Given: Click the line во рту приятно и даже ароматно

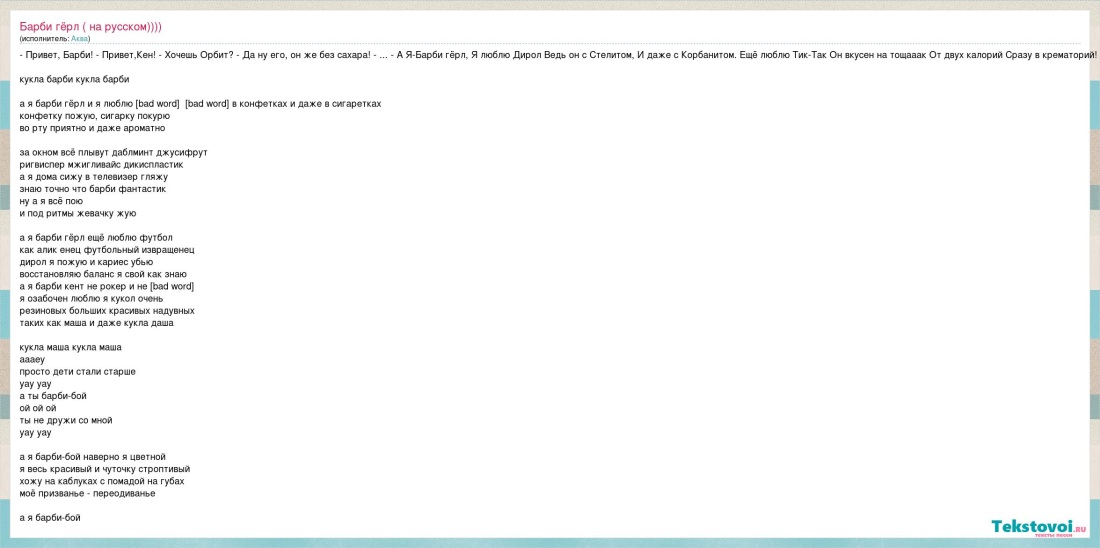Looking at the screenshot, I should (x=92, y=128).
